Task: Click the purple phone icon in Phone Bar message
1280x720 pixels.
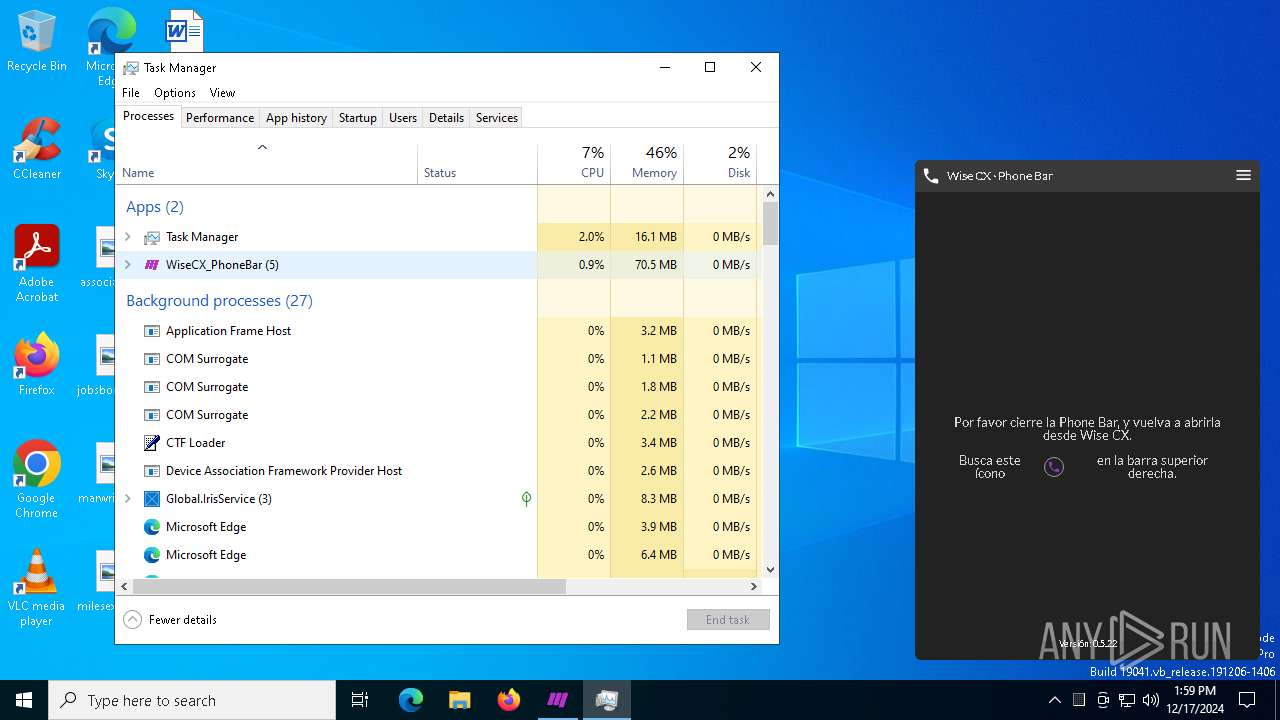Action: pyautogui.click(x=1054, y=467)
